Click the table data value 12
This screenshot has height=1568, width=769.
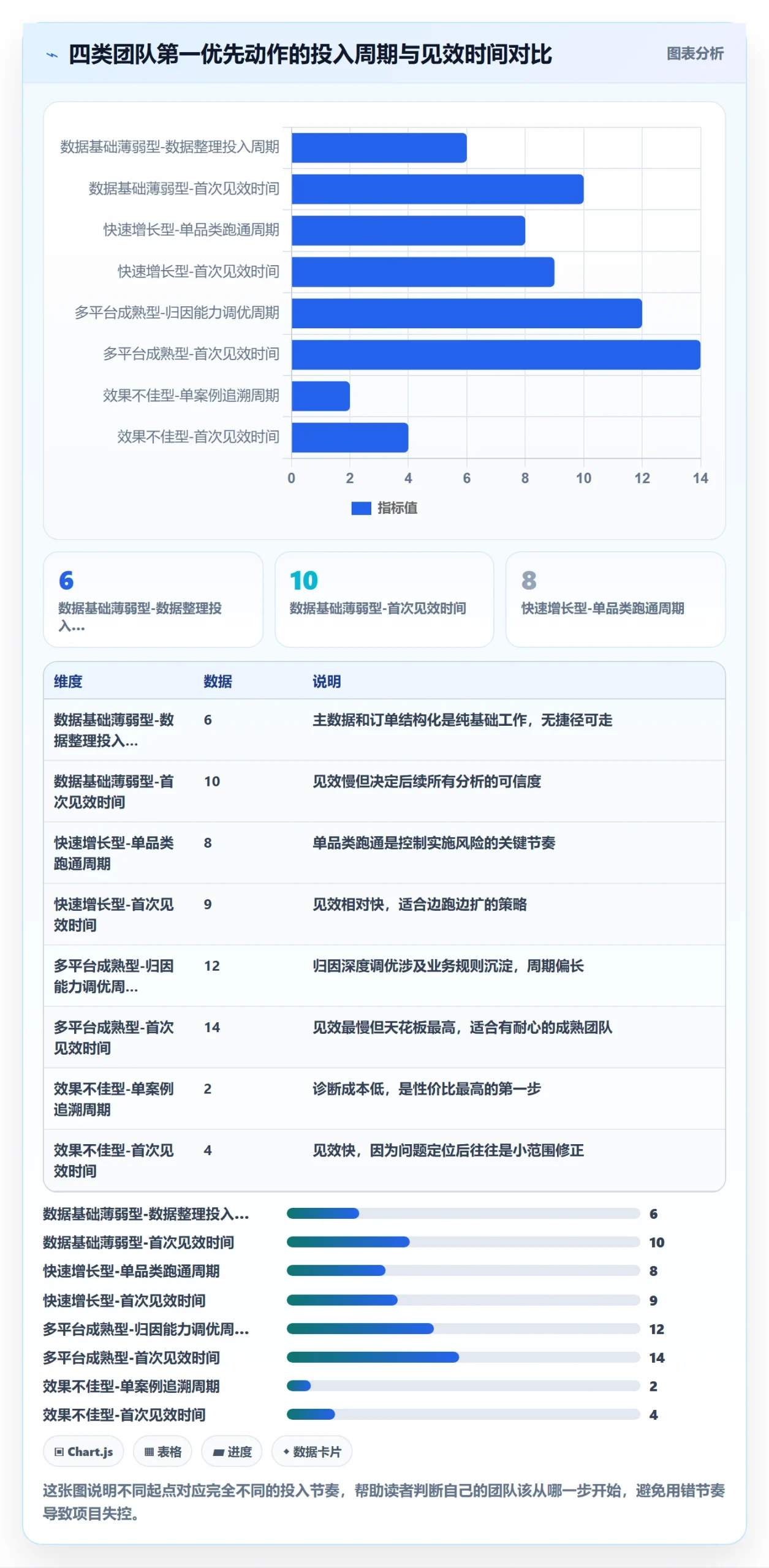point(212,966)
